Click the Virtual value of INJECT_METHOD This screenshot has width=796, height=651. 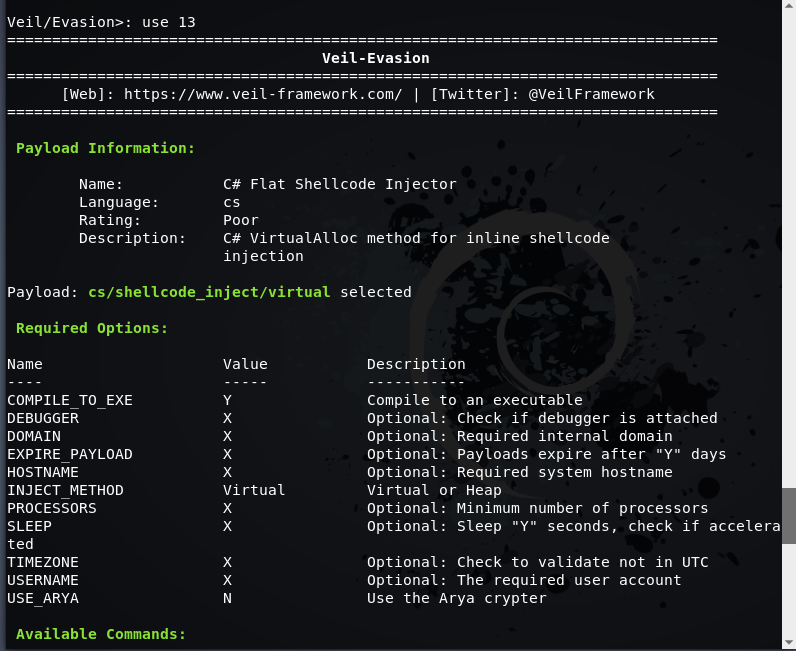point(254,490)
